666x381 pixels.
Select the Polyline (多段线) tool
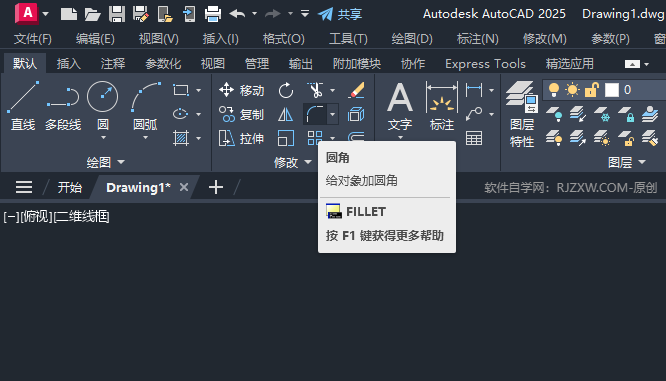[x=63, y=106]
